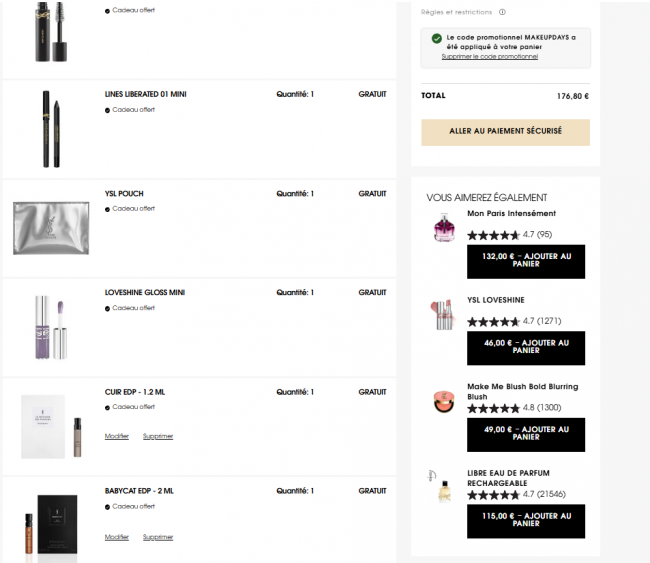Click the green checkmark promo confirmation icon

pyautogui.click(x=437, y=39)
